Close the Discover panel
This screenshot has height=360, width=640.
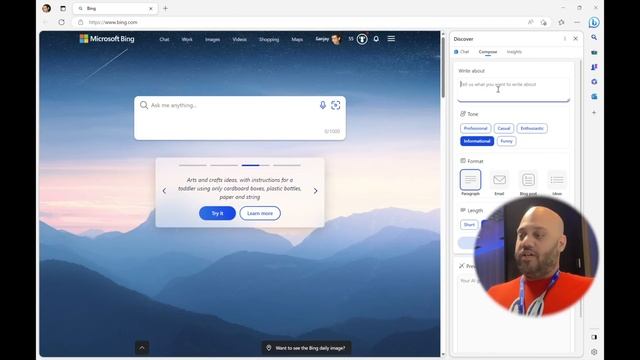(x=576, y=39)
